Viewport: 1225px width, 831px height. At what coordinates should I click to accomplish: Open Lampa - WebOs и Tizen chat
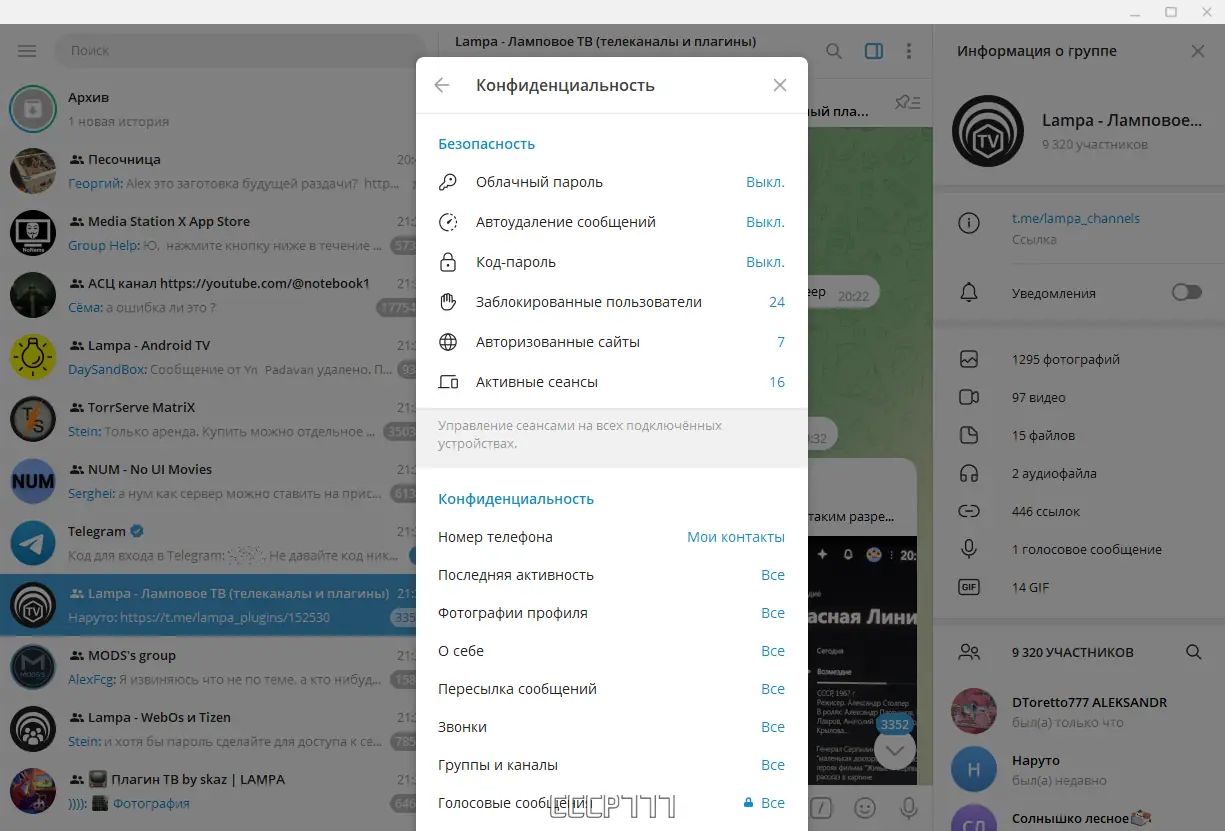208,729
